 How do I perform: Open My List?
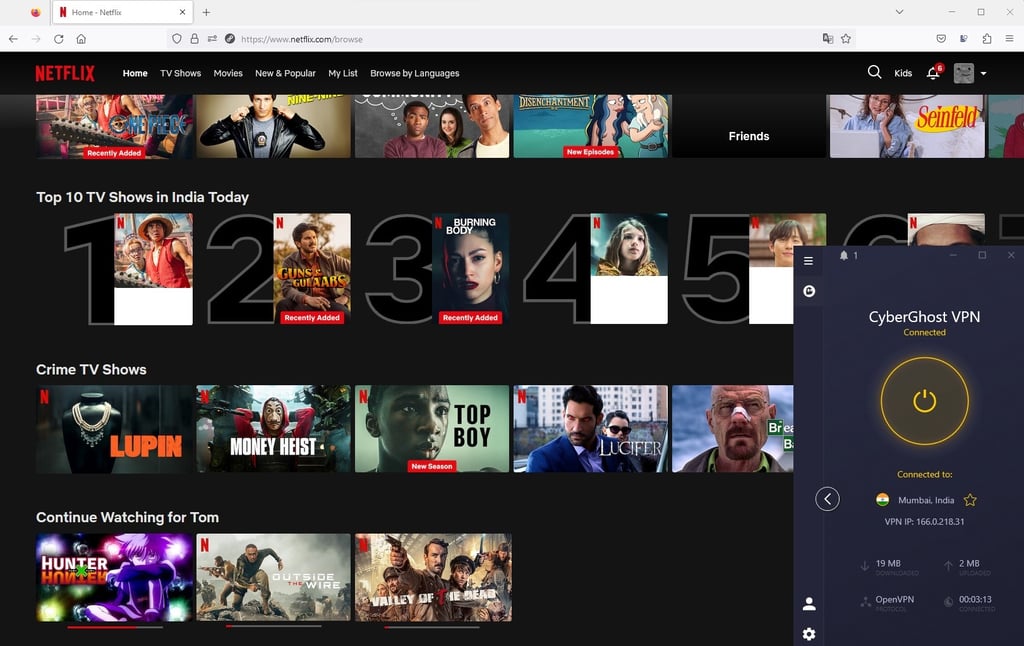[343, 73]
